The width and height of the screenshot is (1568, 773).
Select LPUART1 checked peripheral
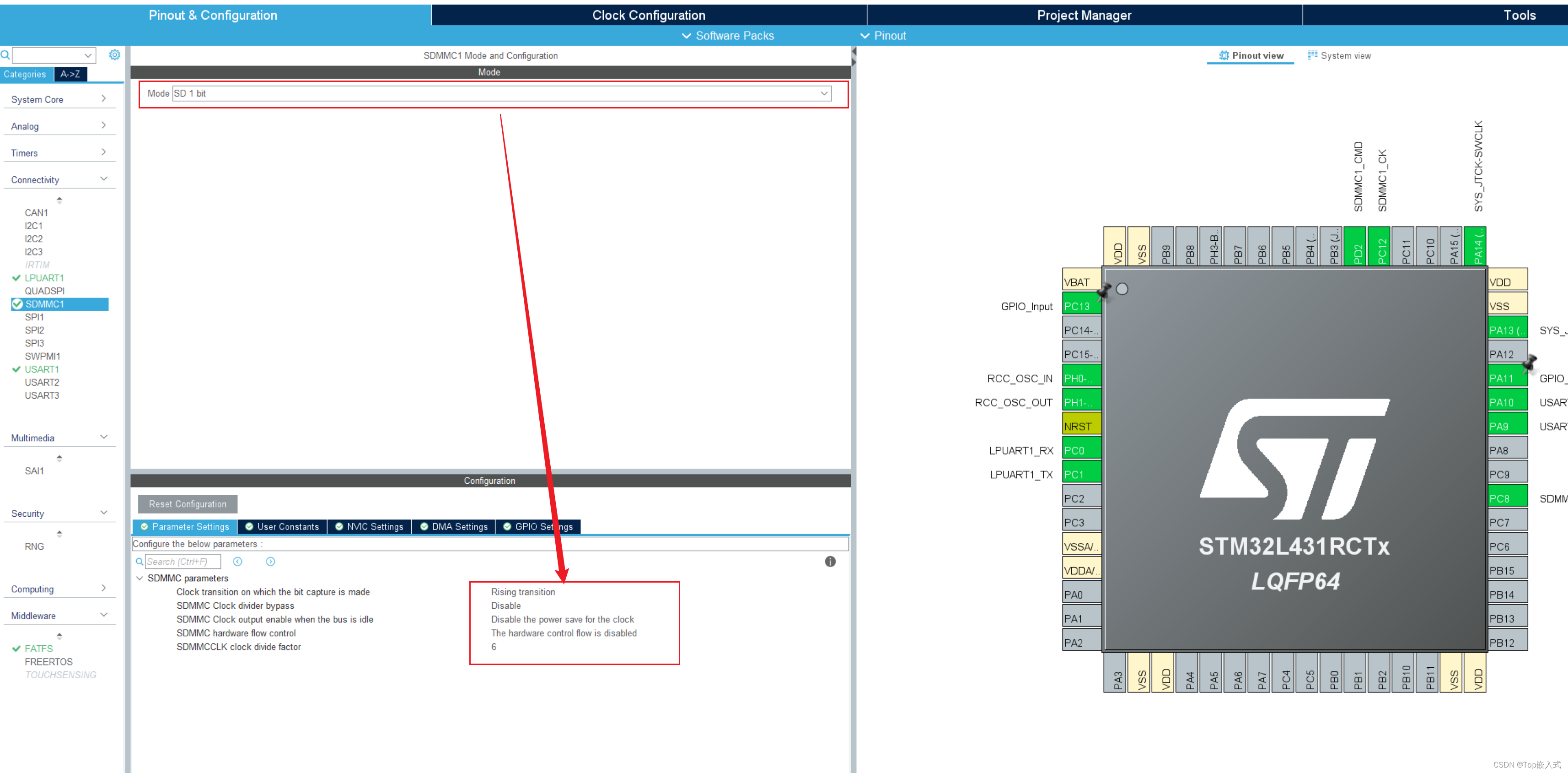point(44,278)
